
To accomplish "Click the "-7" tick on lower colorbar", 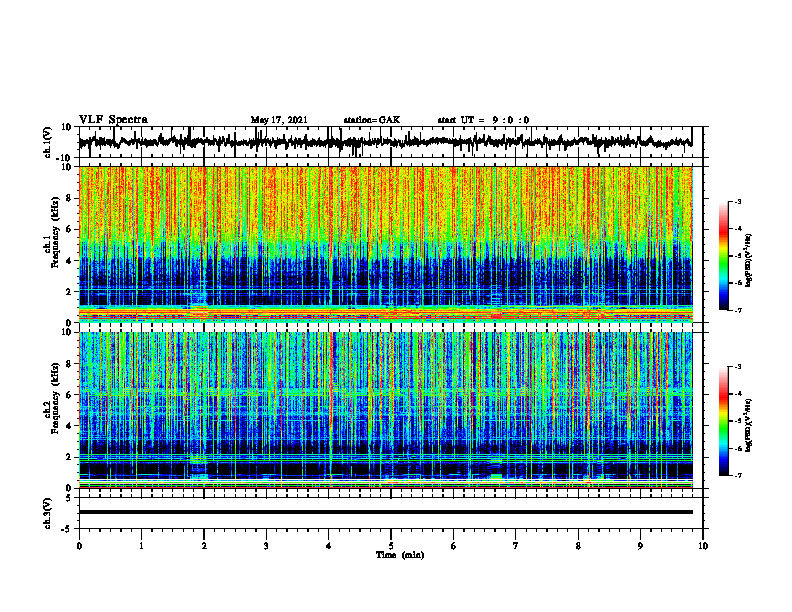I will (737, 475).
